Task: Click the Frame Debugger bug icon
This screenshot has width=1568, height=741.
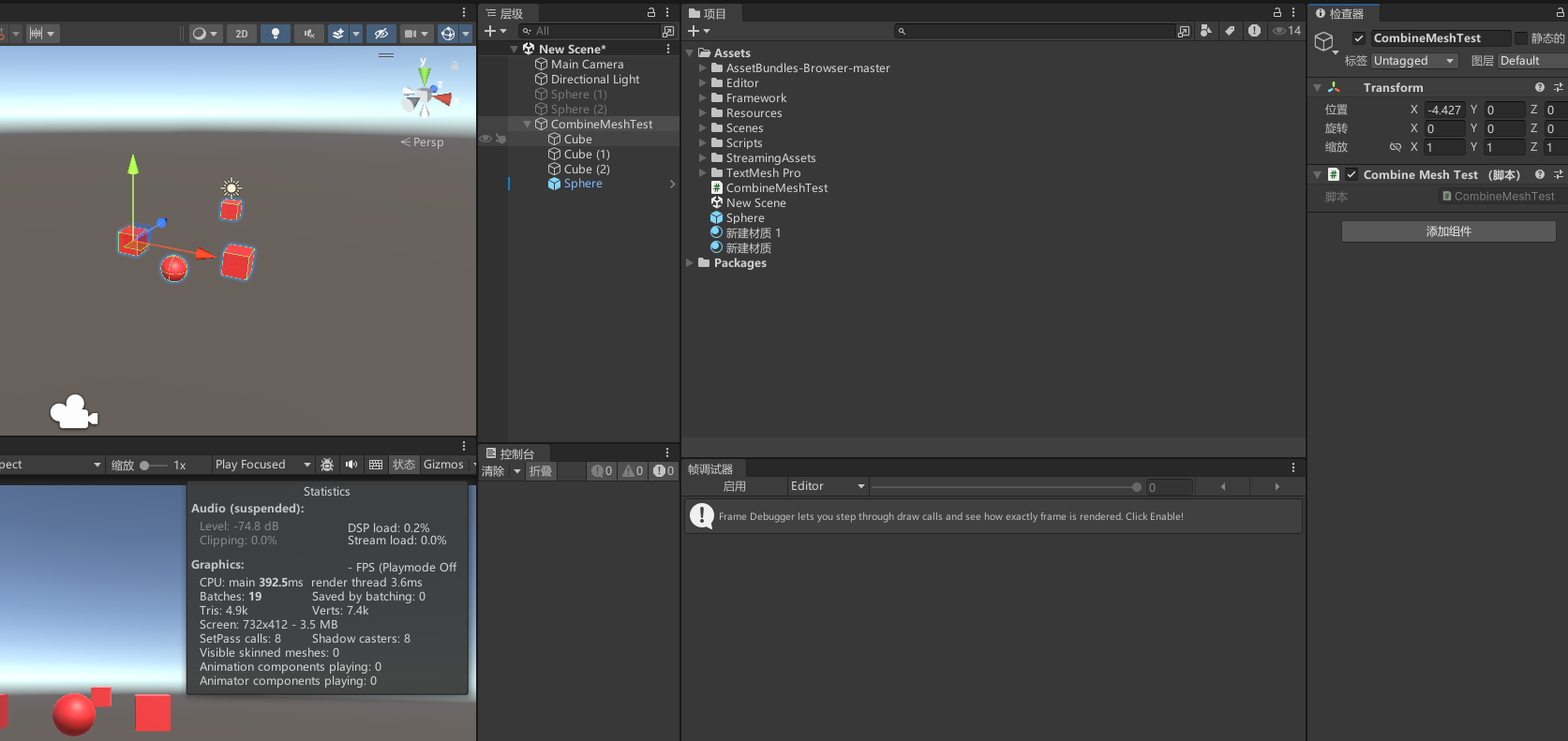Action: click(327, 465)
